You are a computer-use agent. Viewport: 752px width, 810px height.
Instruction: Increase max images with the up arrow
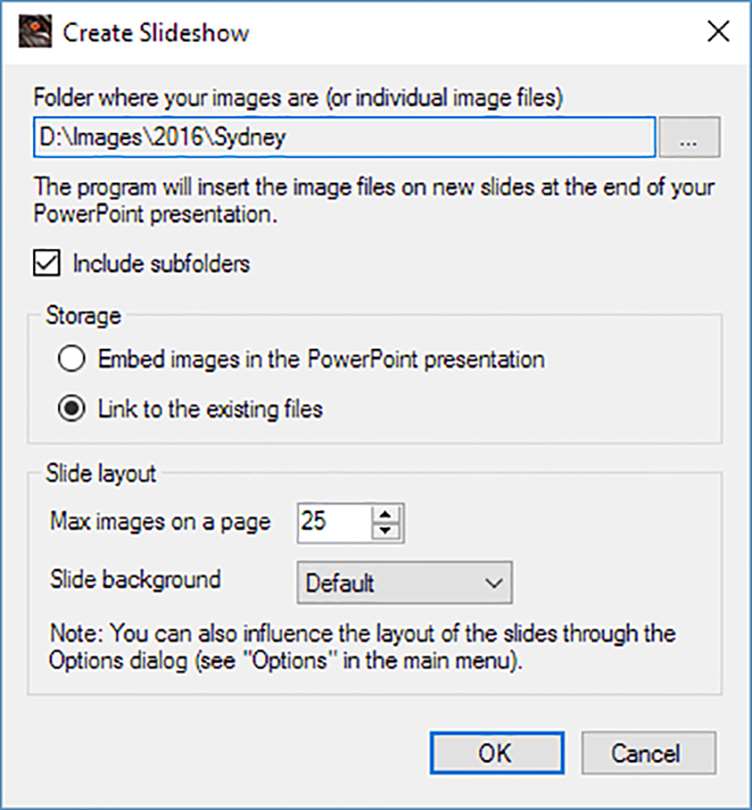click(x=387, y=513)
